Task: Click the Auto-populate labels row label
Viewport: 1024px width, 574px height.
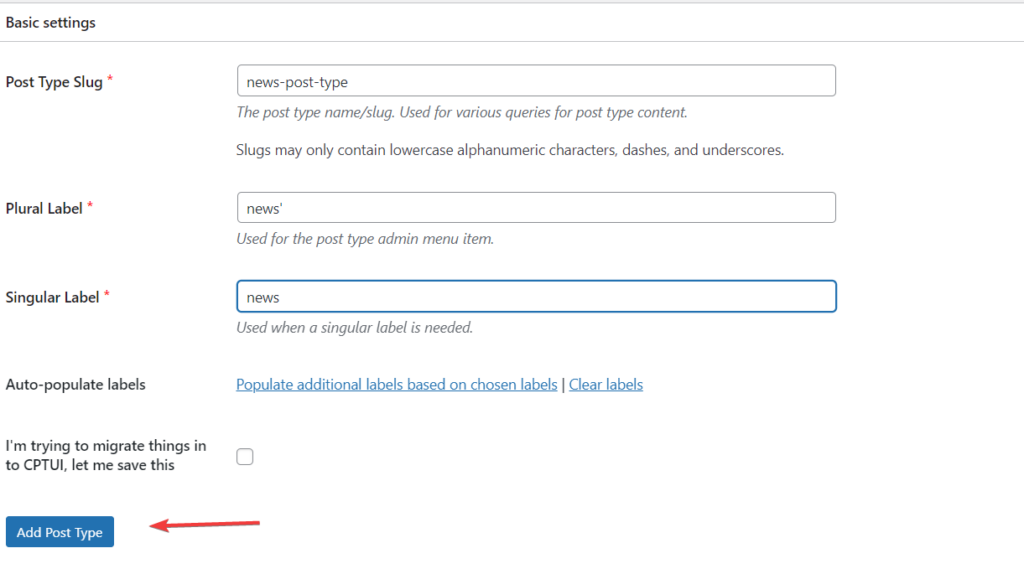Action: pos(75,384)
